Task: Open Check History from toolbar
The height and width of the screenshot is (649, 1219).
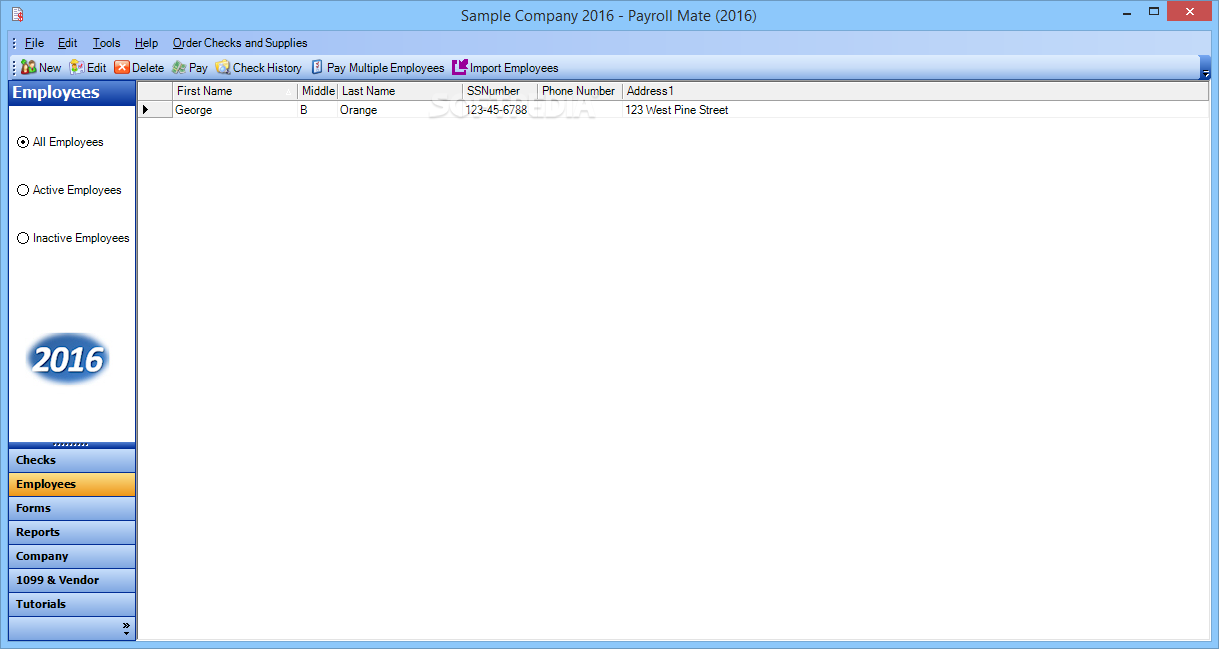Action: (x=258, y=68)
